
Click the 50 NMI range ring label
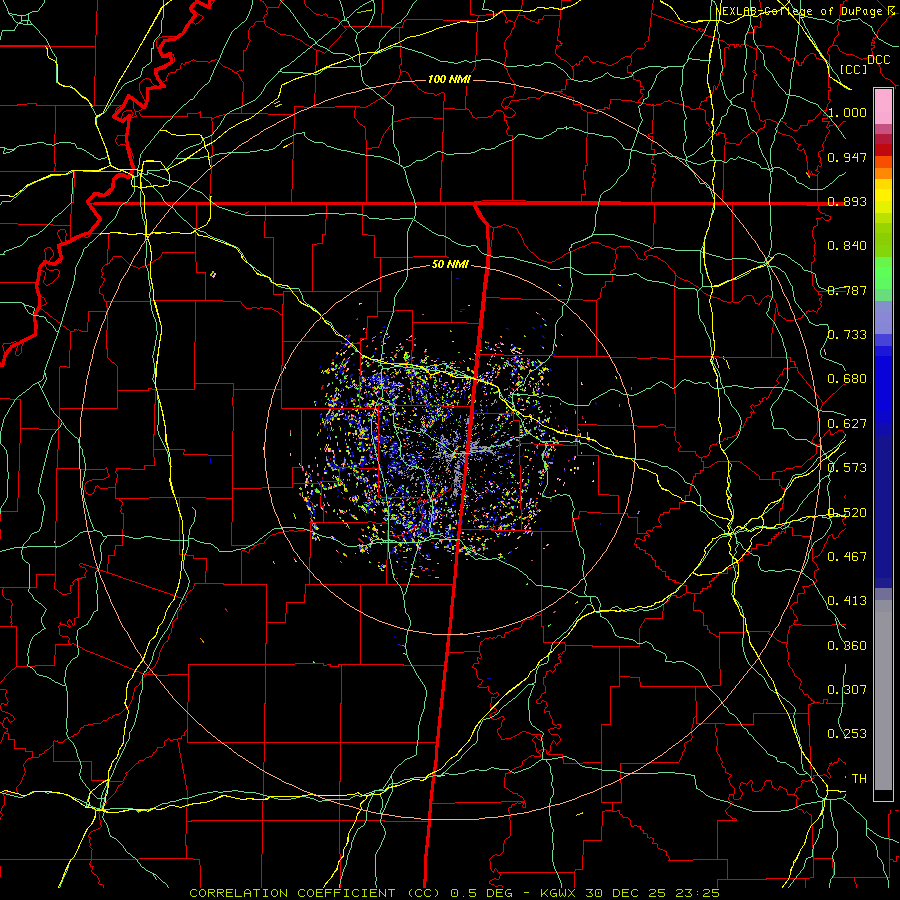450,265
